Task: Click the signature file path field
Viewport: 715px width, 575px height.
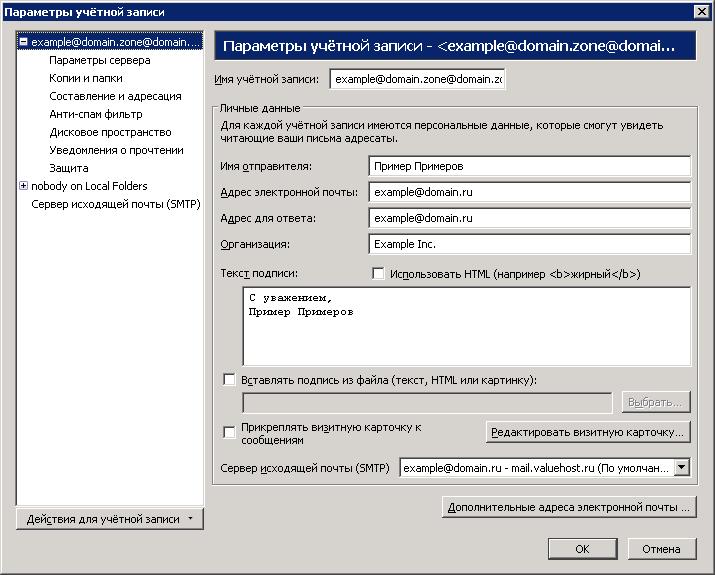Action: click(x=427, y=403)
